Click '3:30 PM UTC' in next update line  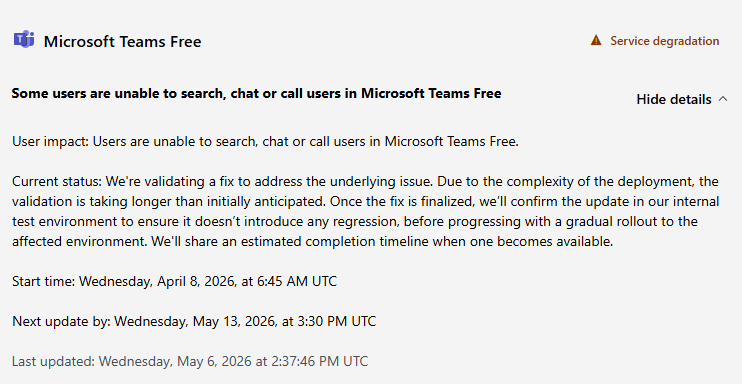(x=336, y=321)
